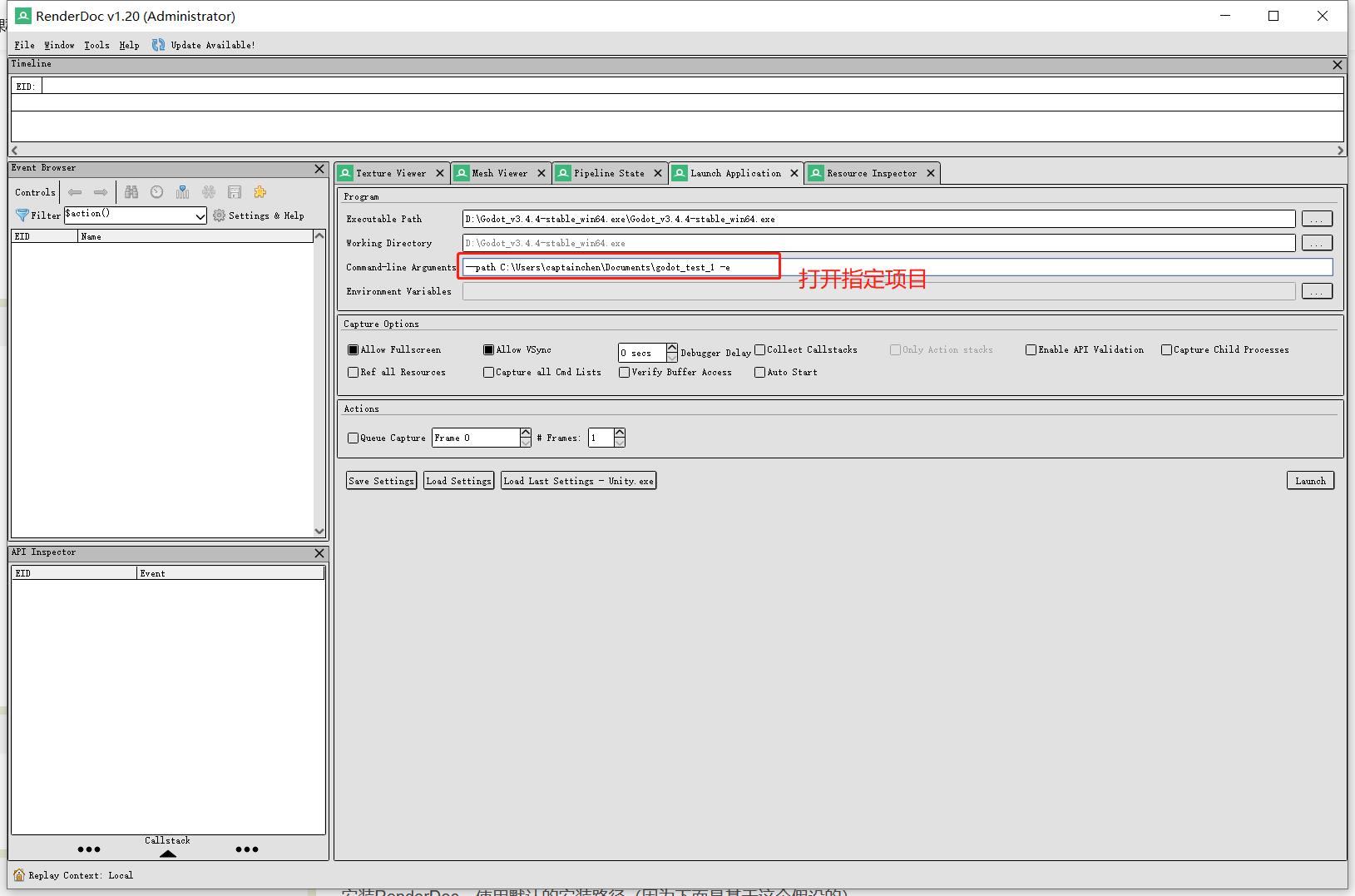This screenshot has height=896, width=1355.
Task: Open the Help menu
Action: click(129, 45)
